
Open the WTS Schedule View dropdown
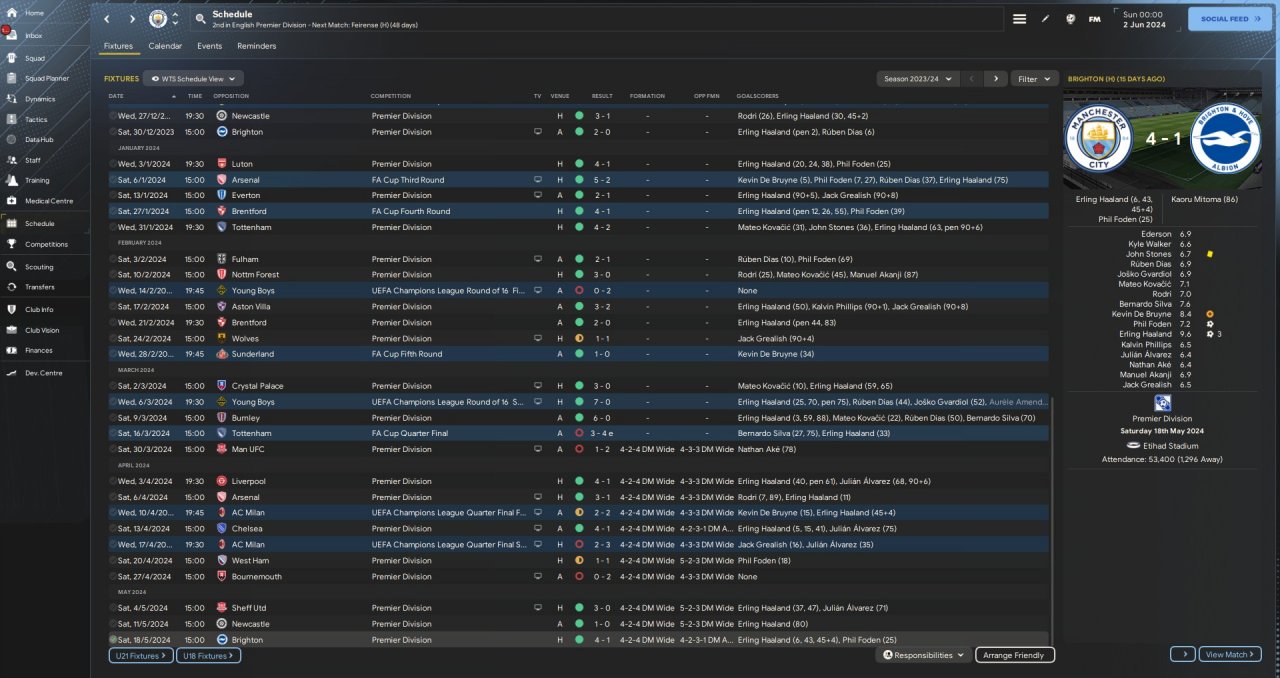(193, 78)
